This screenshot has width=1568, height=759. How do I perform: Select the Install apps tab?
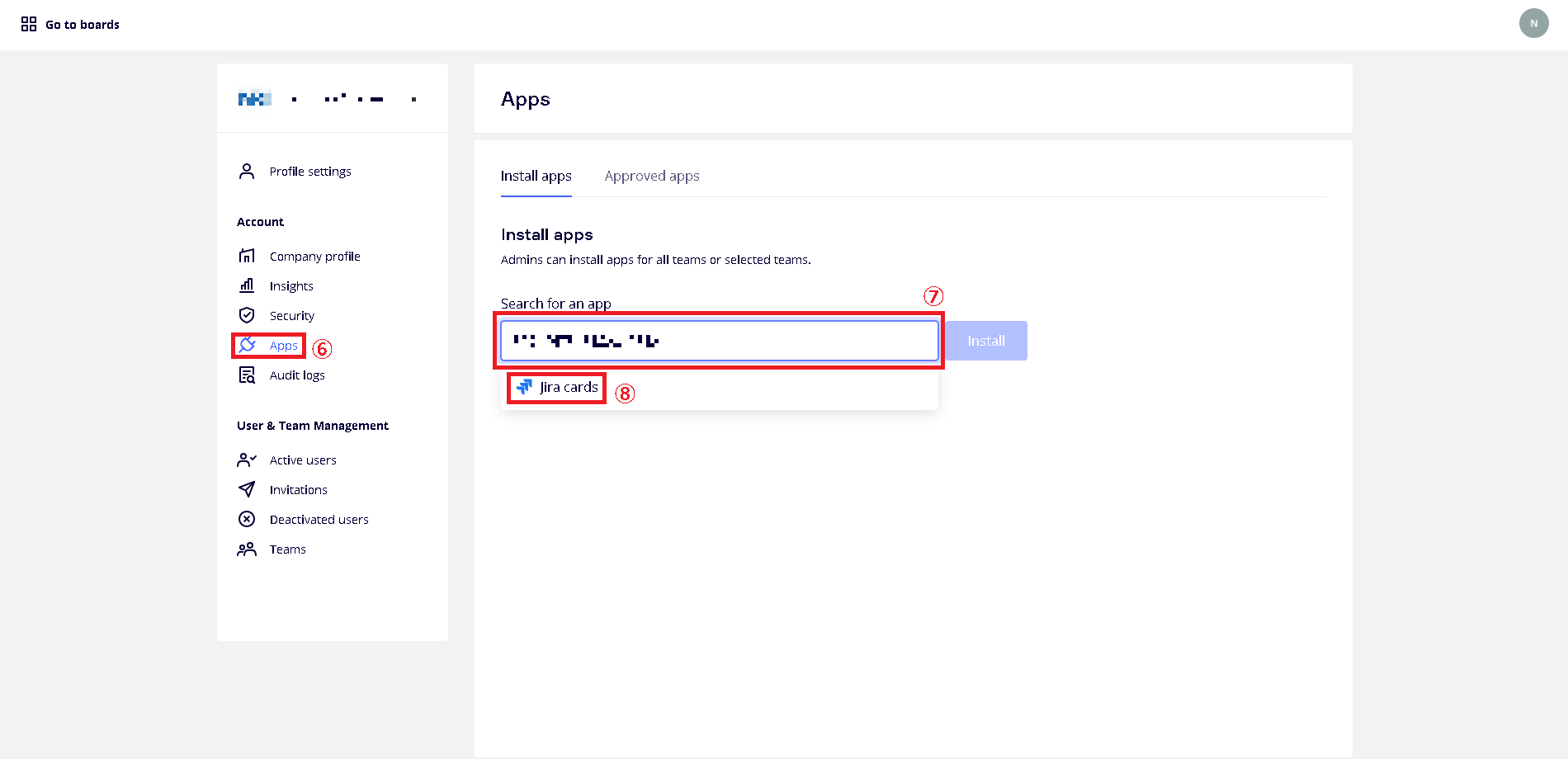[536, 176]
